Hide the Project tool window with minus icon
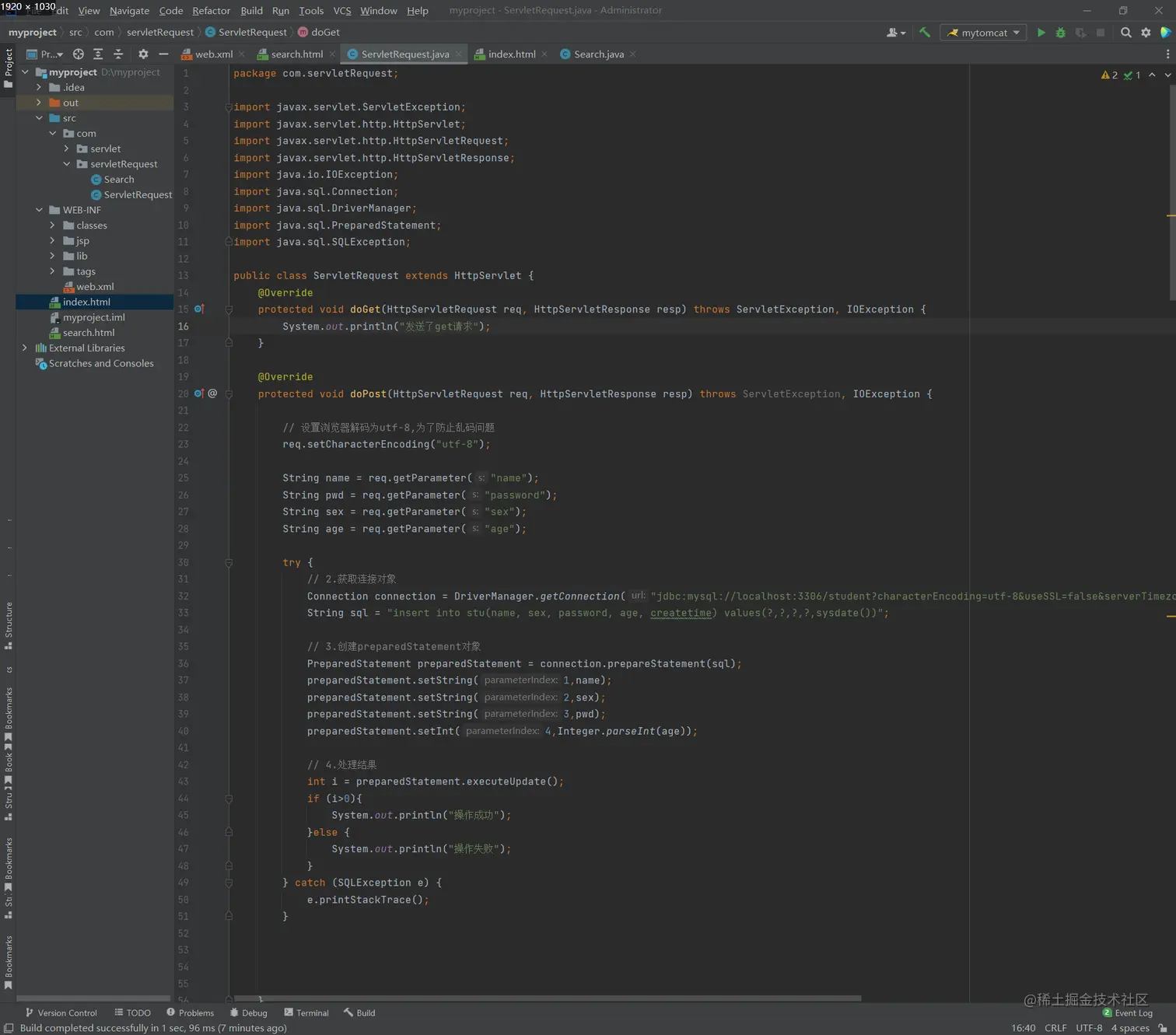Screen dimensions: 1176x1035 (163, 54)
